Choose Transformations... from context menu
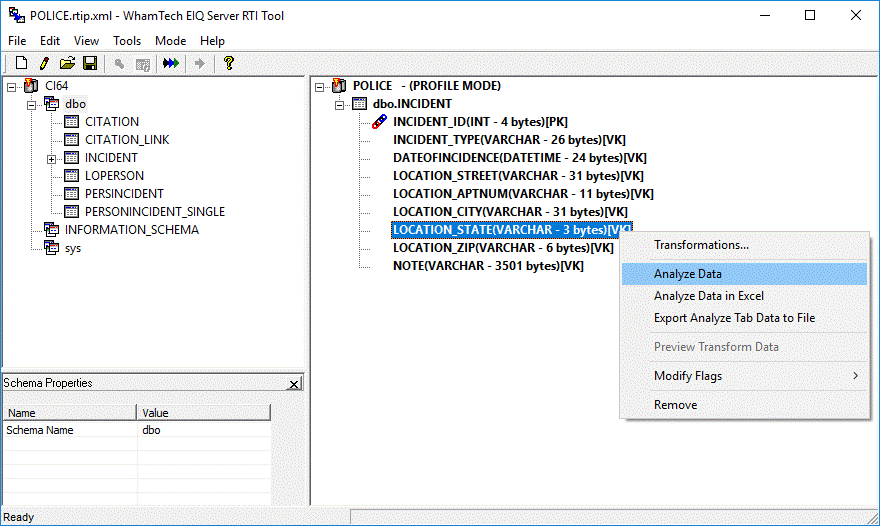880x526 pixels. click(744, 245)
